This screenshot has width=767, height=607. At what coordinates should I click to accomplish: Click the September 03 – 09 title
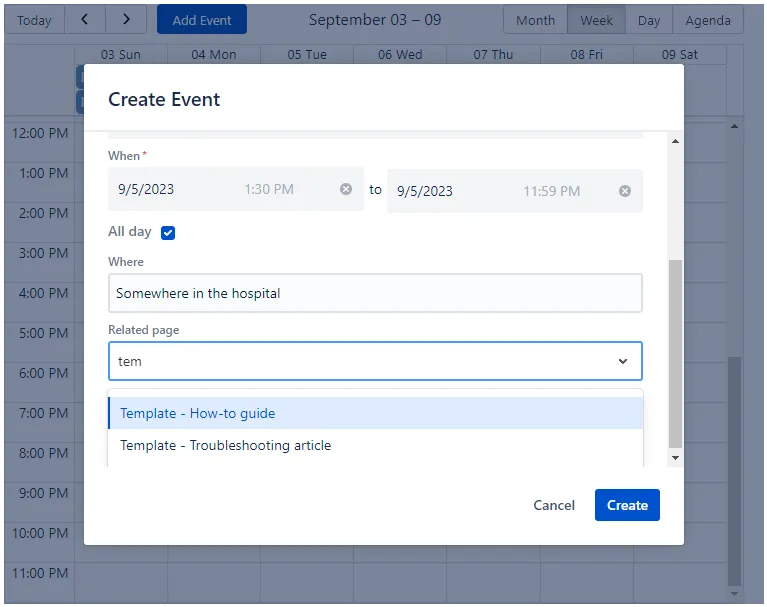375,20
